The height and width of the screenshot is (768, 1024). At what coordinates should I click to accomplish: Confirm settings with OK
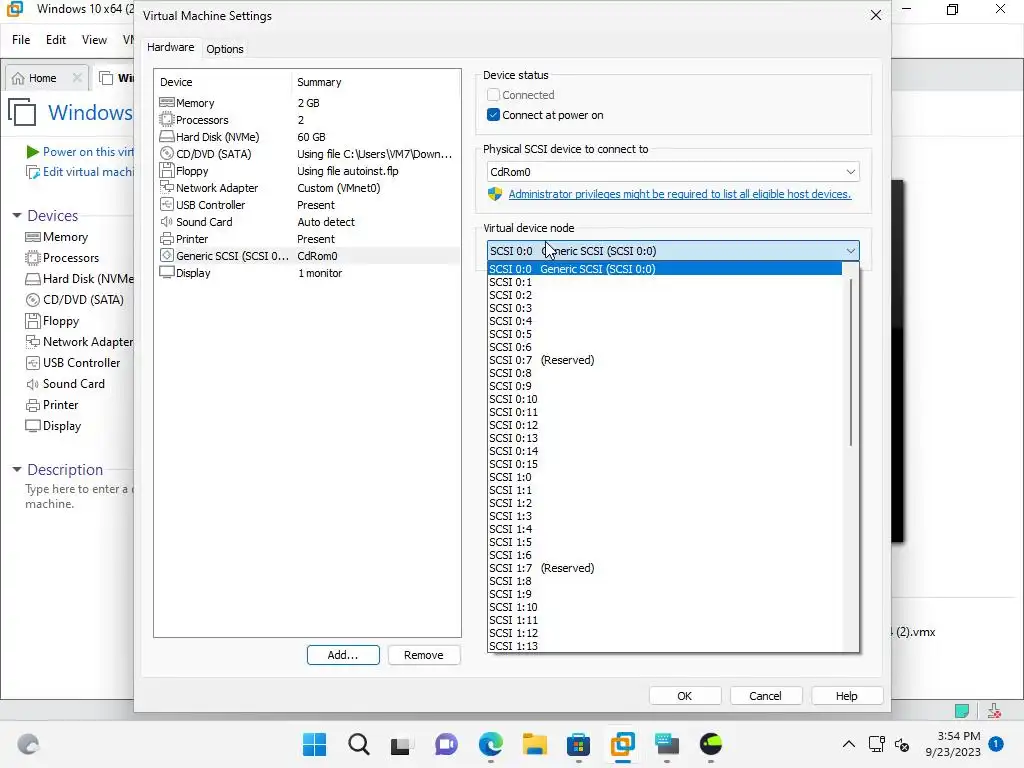pyautogui.click(x=684, y=696)
